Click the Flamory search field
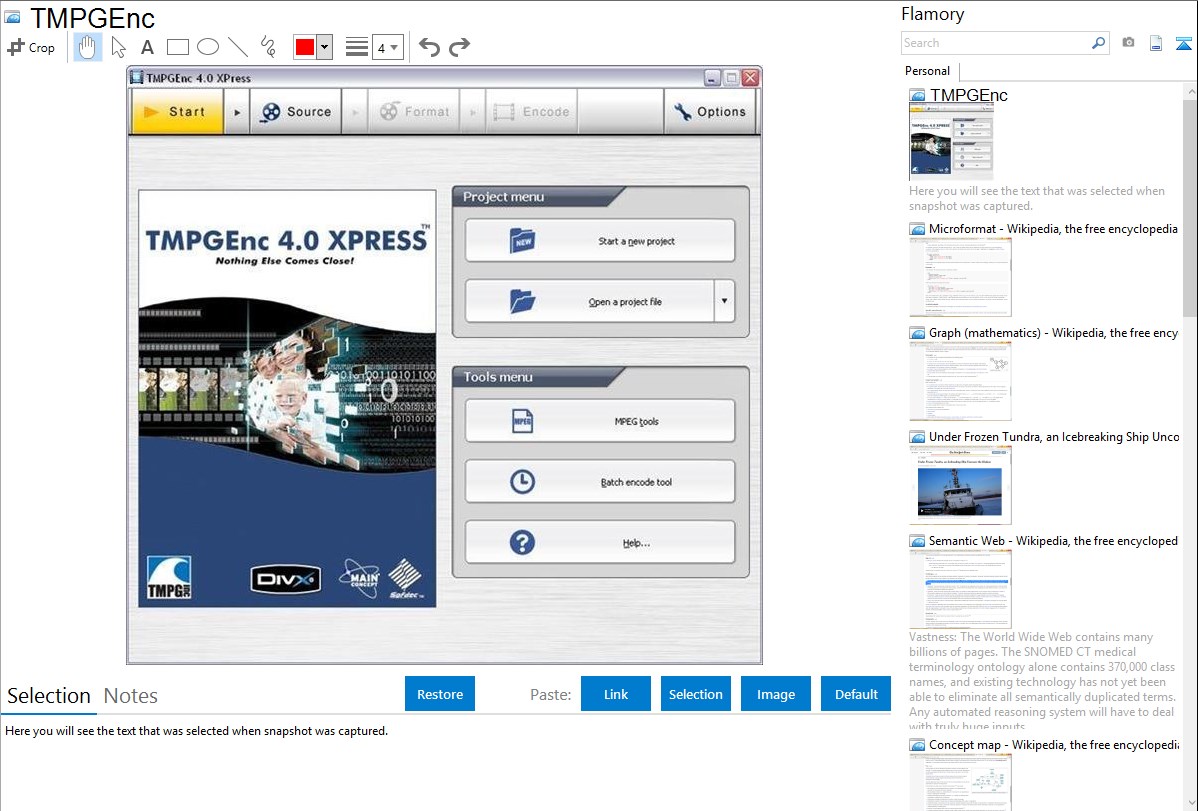Screen dimensions: 1198x811 click(x=996, y=43)
